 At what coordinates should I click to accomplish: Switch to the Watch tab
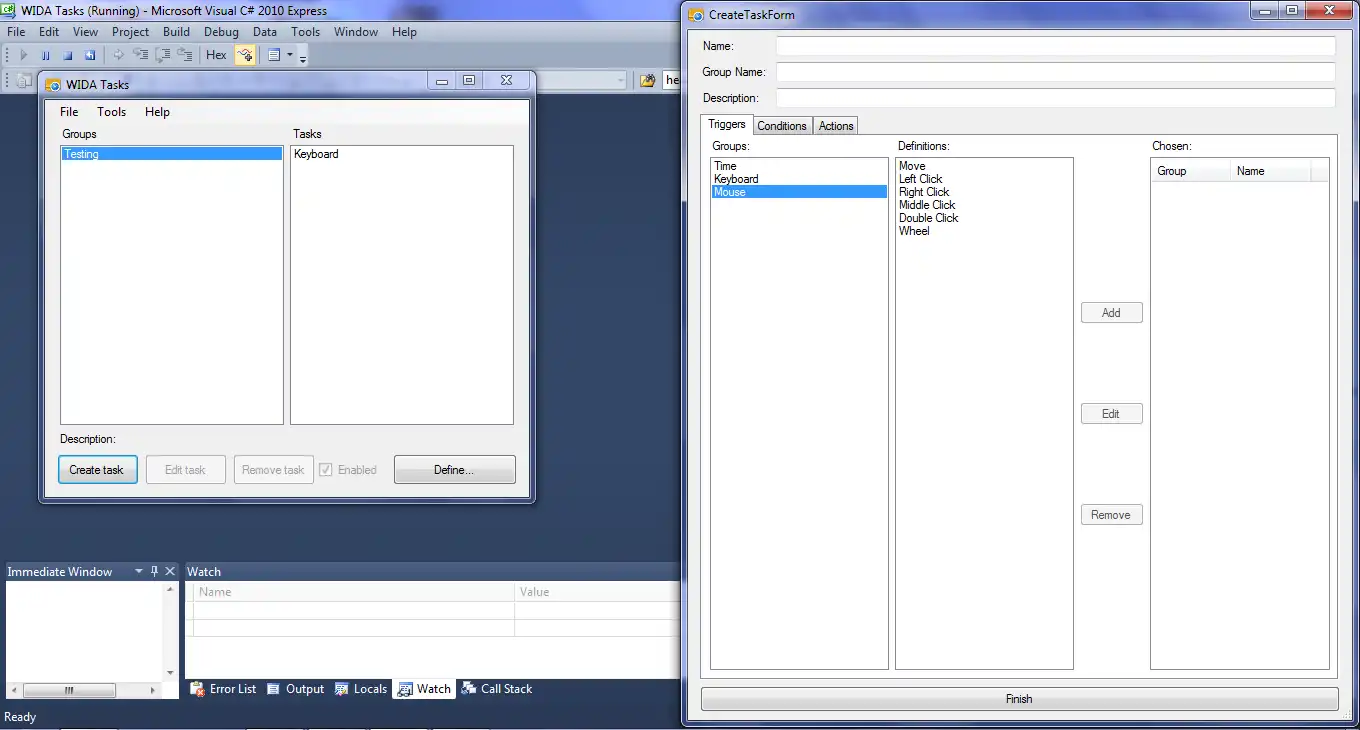tap(424, 689)
